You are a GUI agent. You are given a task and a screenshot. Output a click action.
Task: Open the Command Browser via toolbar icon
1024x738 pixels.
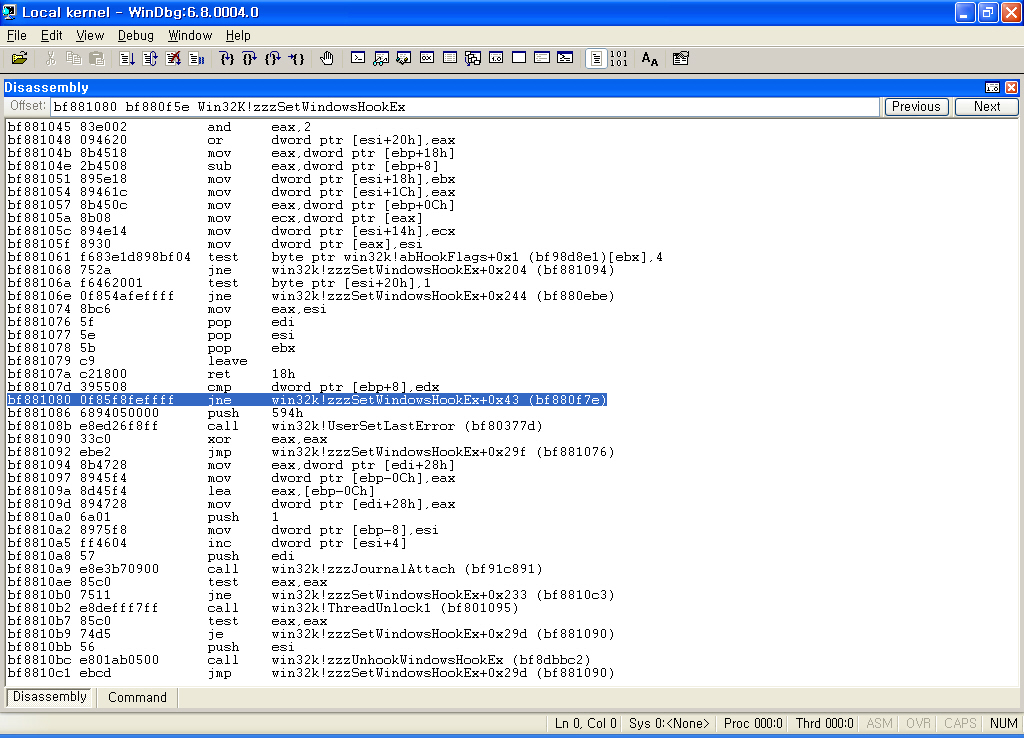click(565, 59)
